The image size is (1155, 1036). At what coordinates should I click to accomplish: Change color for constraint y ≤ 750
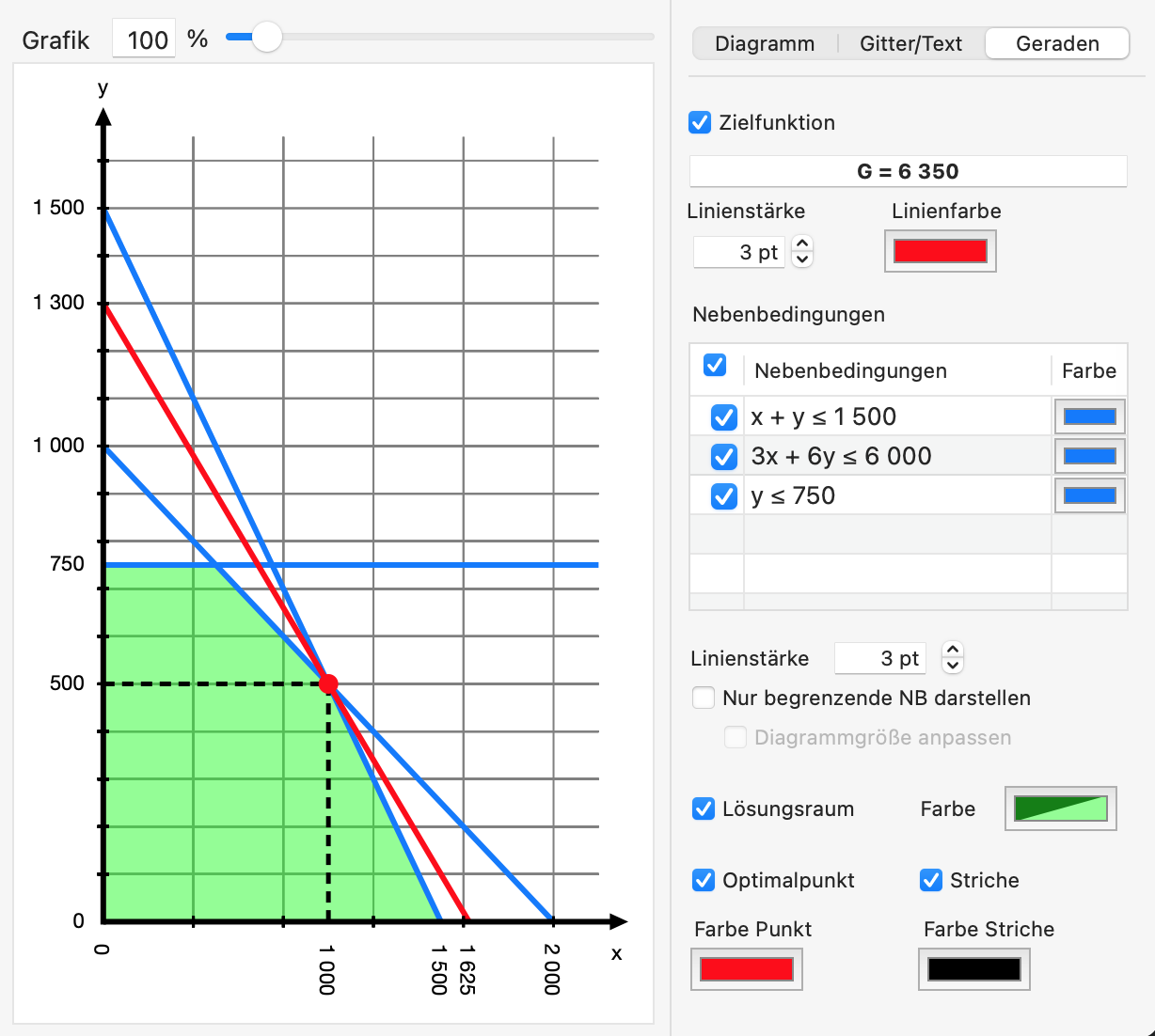1089,495
